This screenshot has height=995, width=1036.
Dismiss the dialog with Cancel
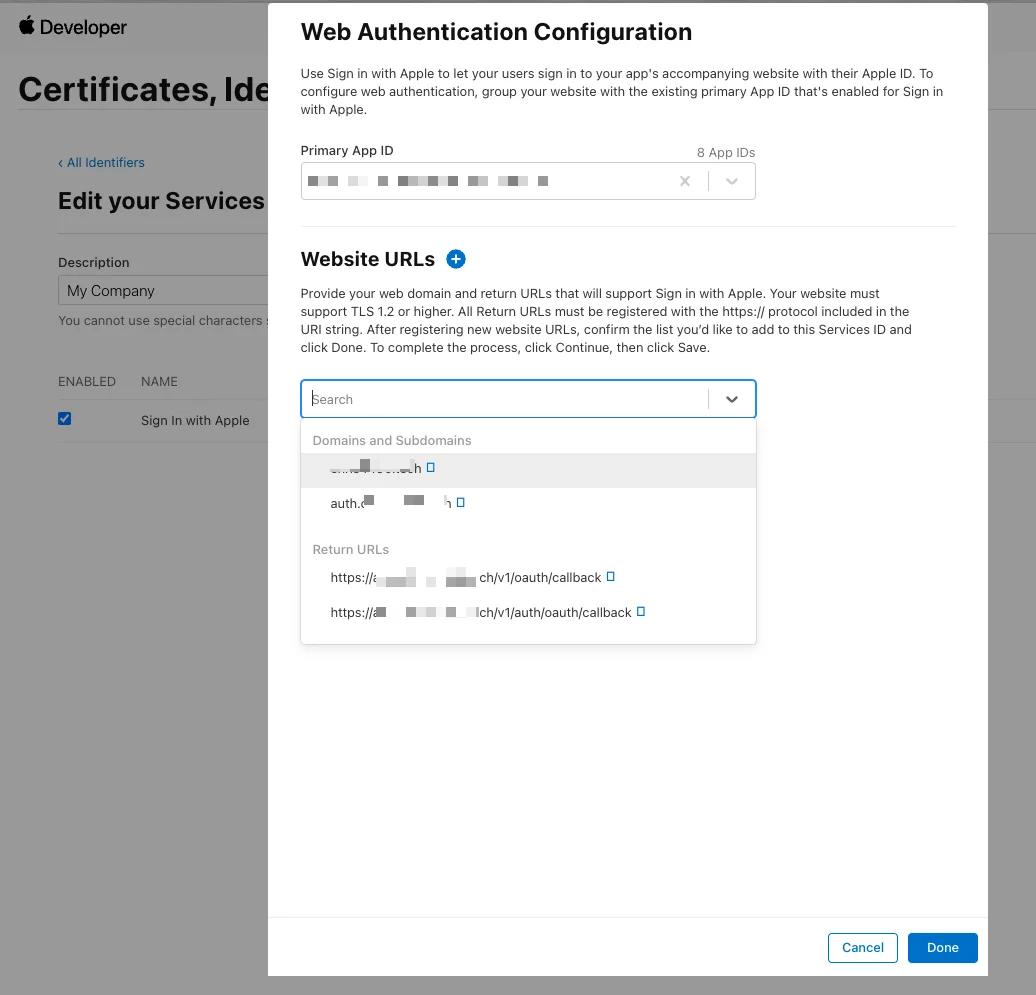[x=862, y=947]
